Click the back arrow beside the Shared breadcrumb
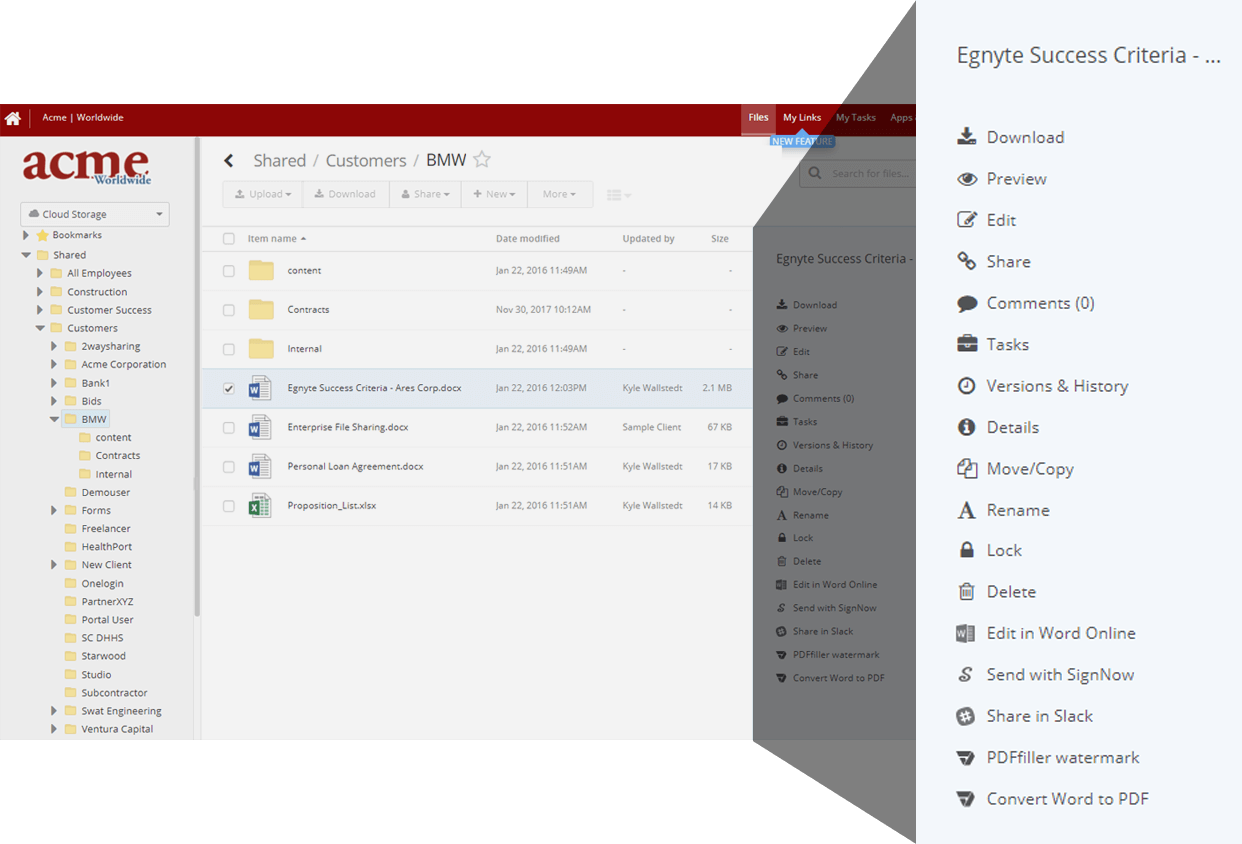Image resolution: width=1242 pixels, height=844 pixels. [229, 161]
